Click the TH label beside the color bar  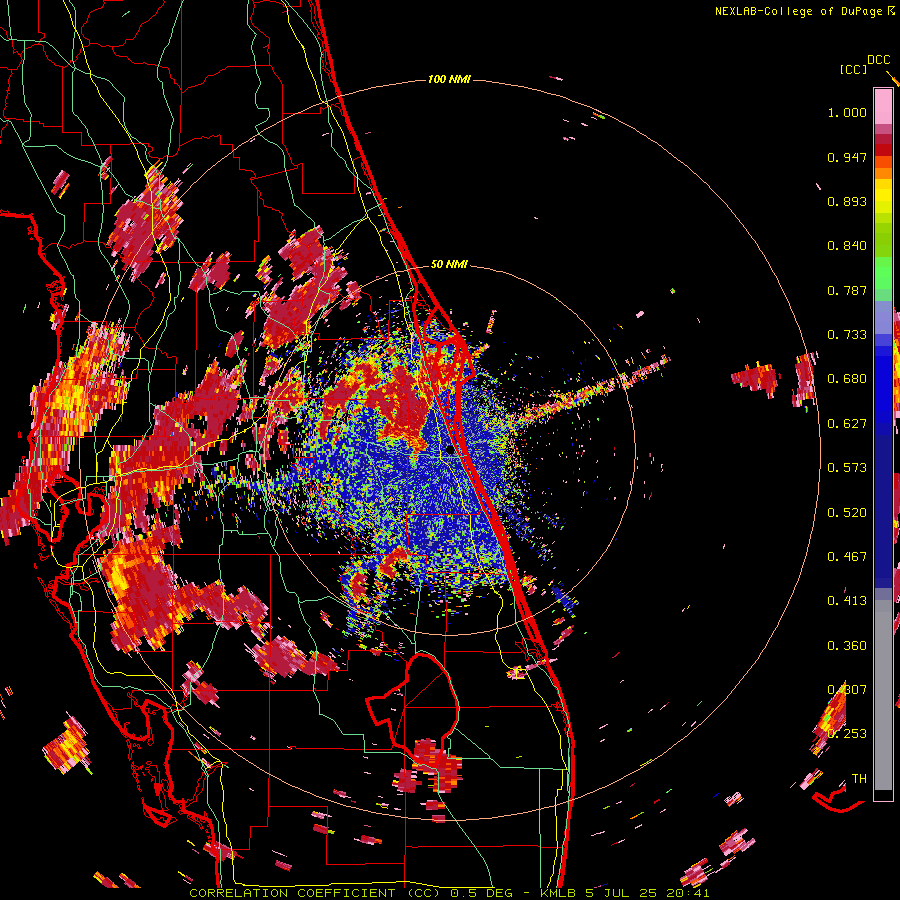click(x=859, y=779)
